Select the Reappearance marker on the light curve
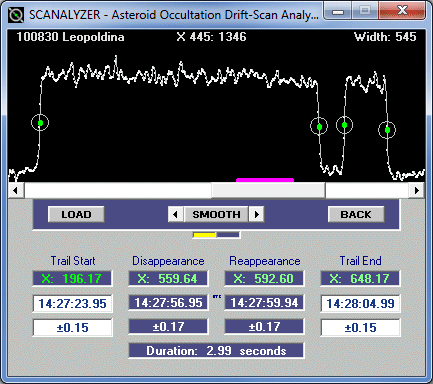 tap(344, 125)
